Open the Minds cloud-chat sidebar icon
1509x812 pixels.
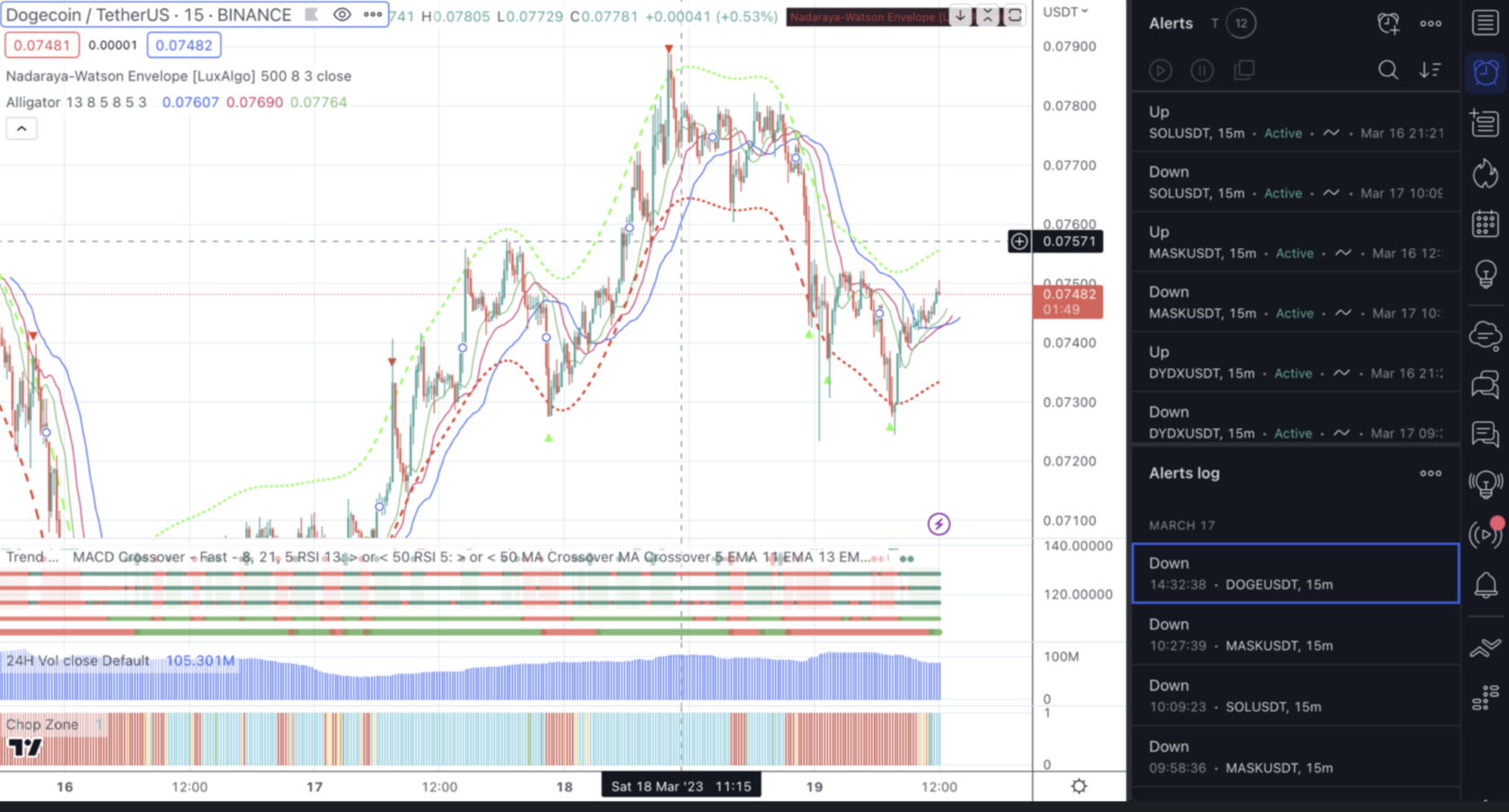click(1485, 336)
